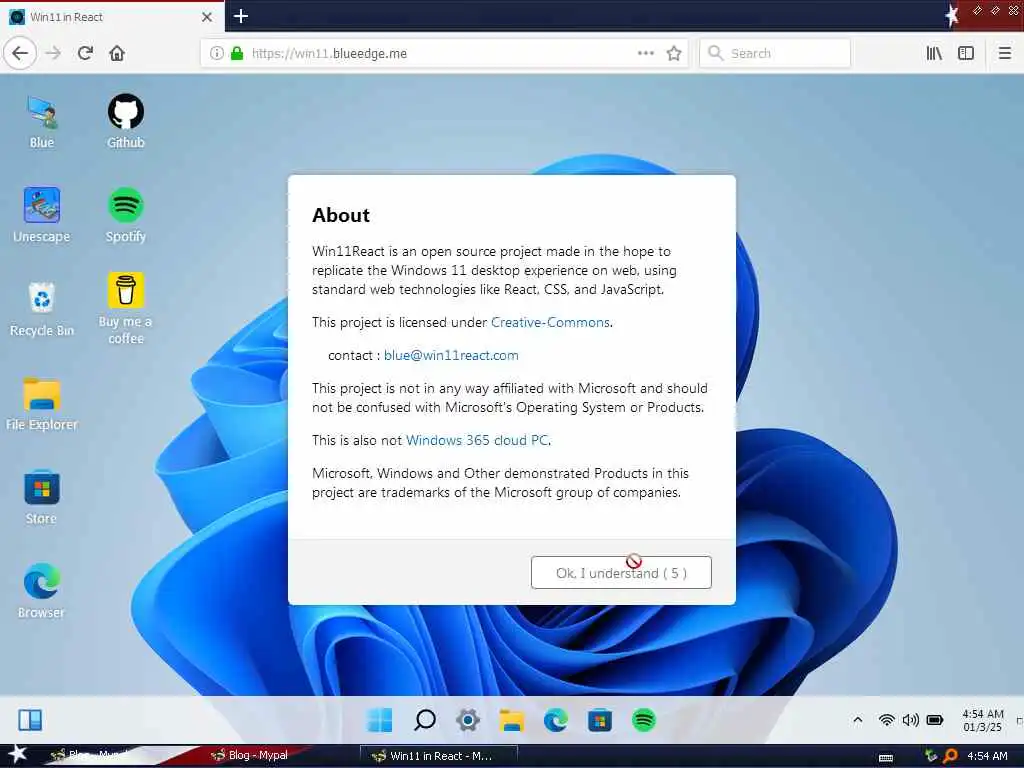Viewport: 1024px width, 768px height.
Task: Open Spotify from the Win11 taskbar
Action: point(644,720)
